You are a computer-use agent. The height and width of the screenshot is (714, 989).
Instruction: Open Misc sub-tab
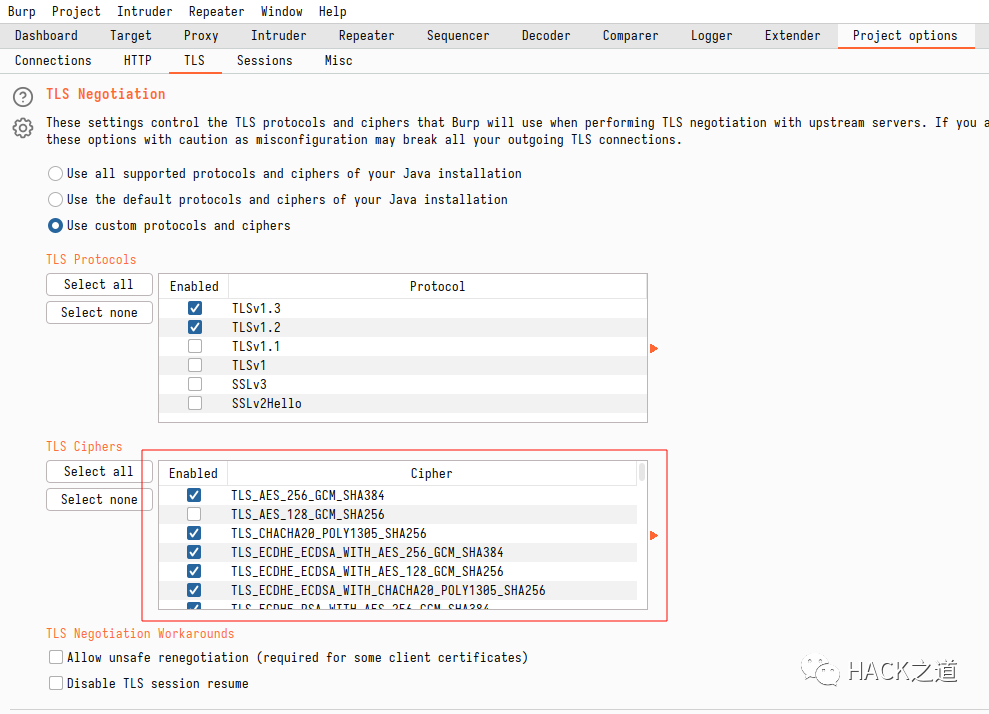[x=338, y=61]
